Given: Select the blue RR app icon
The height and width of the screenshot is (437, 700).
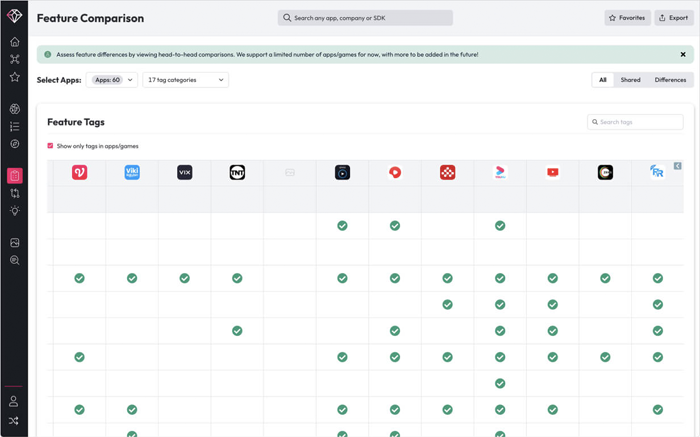Looking at the screenshot, I should [657, 171].
